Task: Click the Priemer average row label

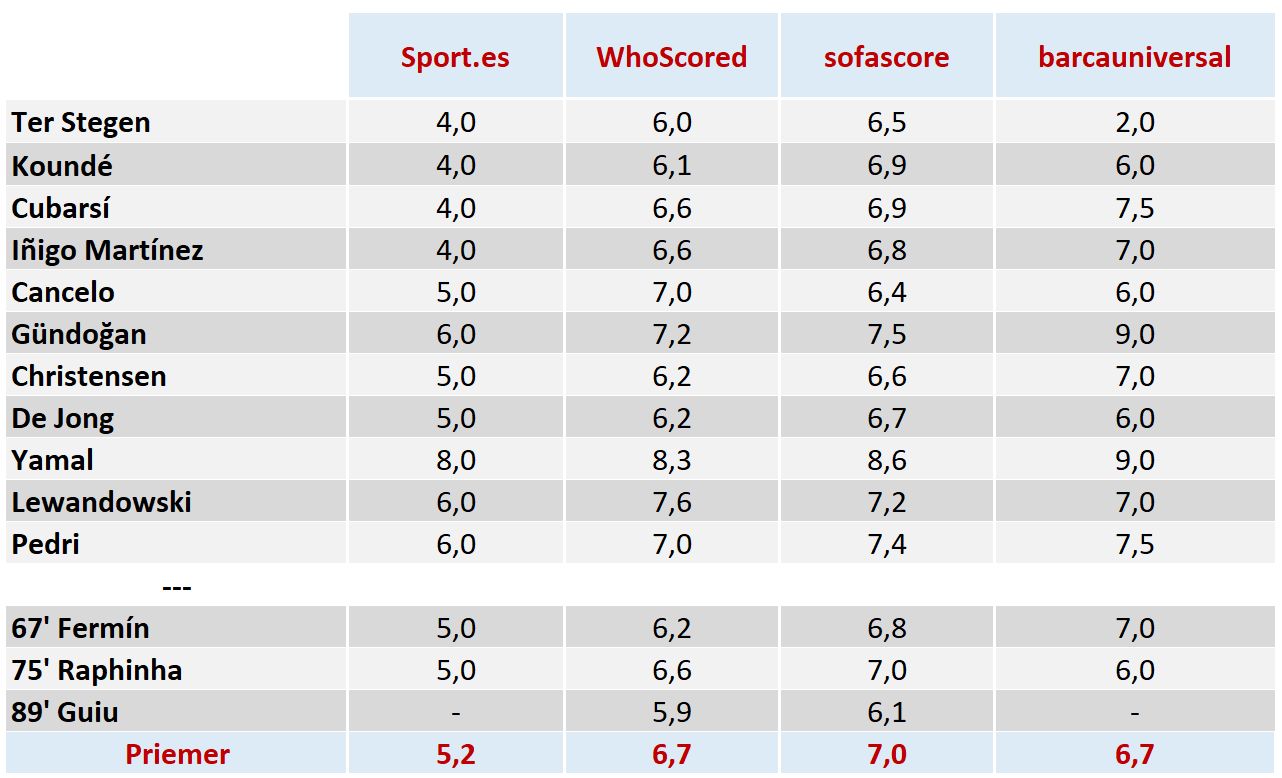Action: pos(177,754)
